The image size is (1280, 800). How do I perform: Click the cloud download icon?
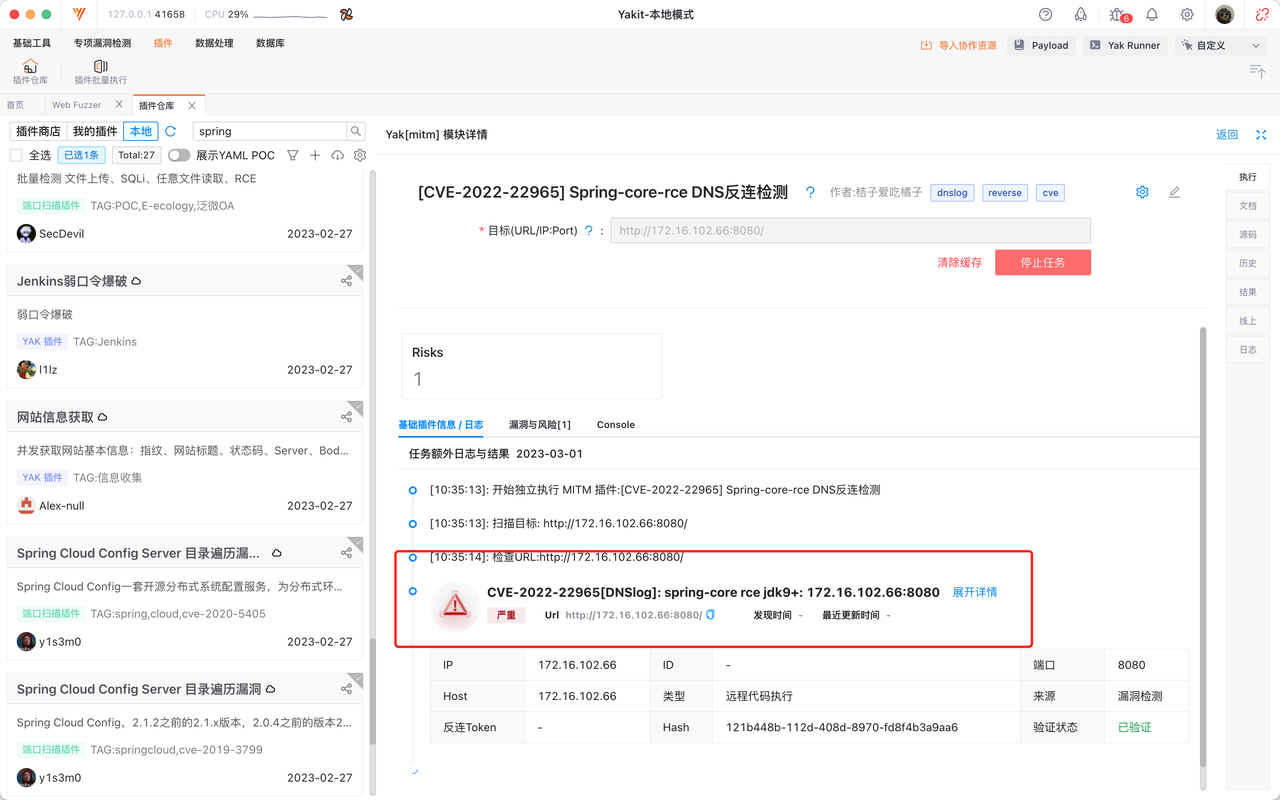pos(337,155)
